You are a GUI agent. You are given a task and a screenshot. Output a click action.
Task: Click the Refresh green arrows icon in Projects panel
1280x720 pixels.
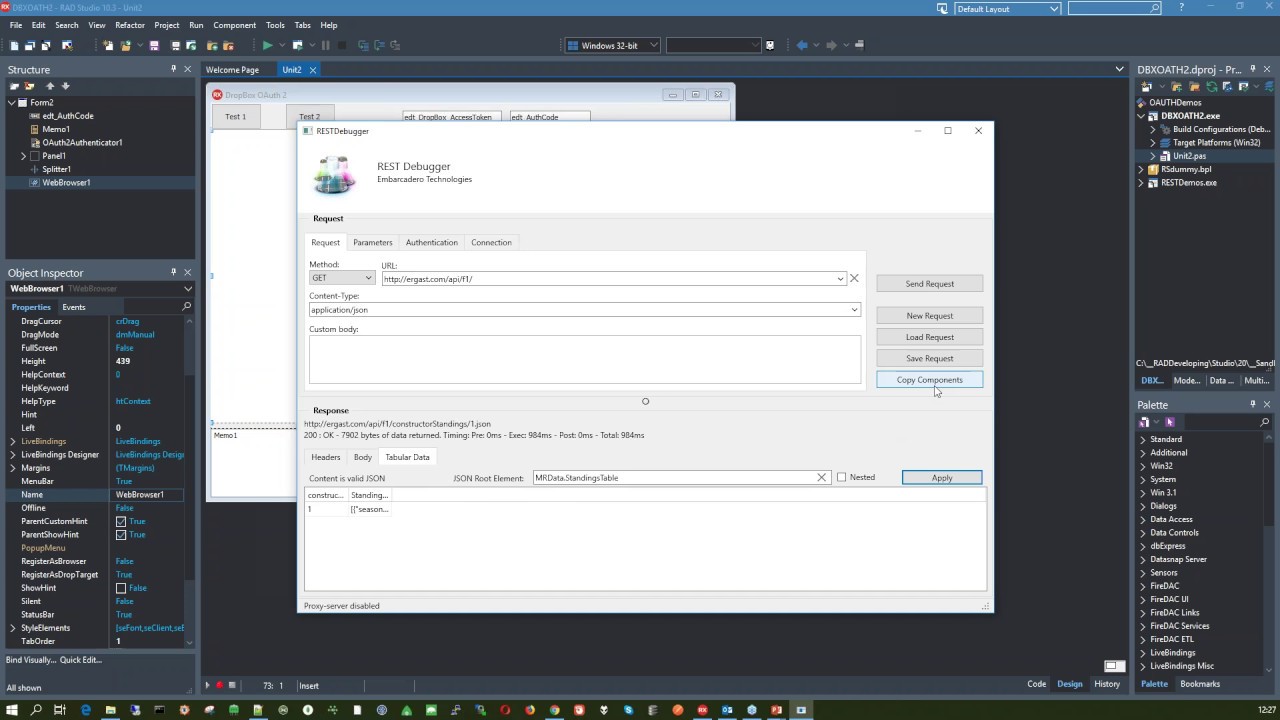click(1212, 87)
